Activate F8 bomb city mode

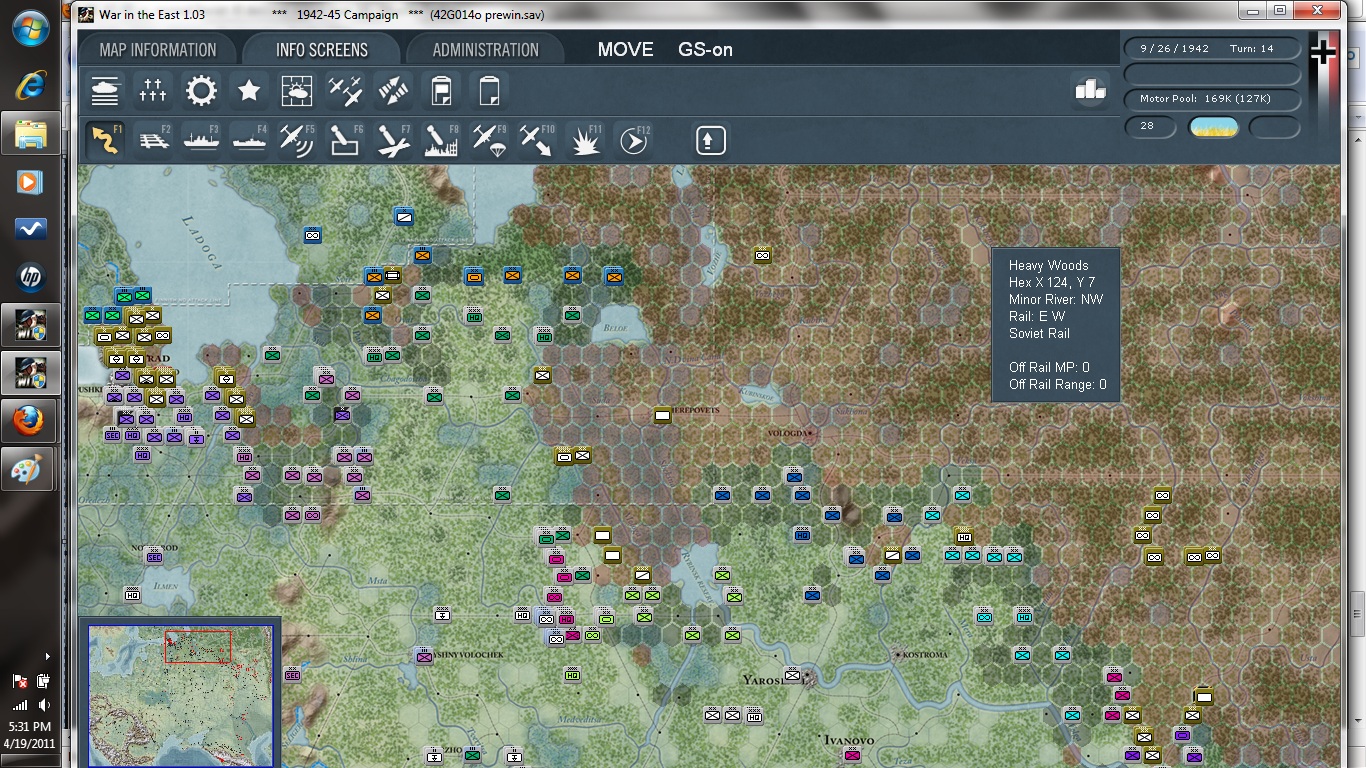tap(441, 140)
